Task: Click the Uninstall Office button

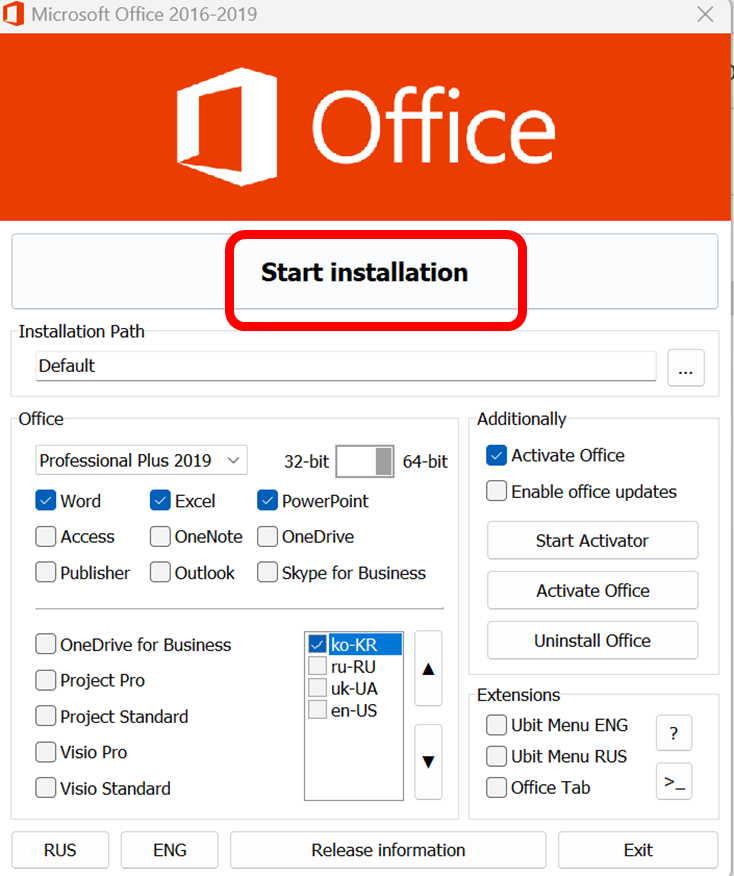Action: (593, 640)
